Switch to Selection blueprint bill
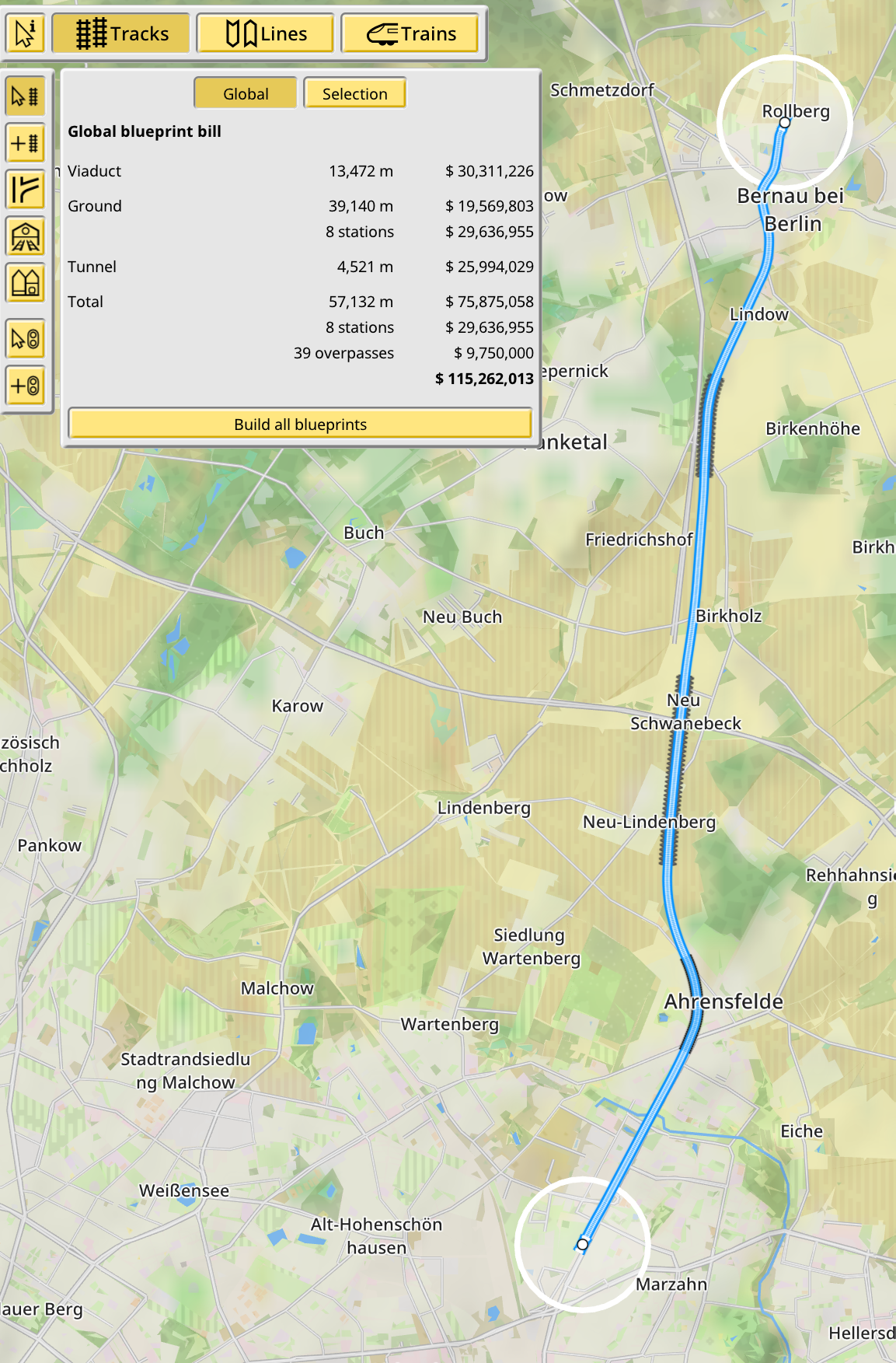Image resolution: width=896 pixels, height=1363 pixels. pos(354,93)
